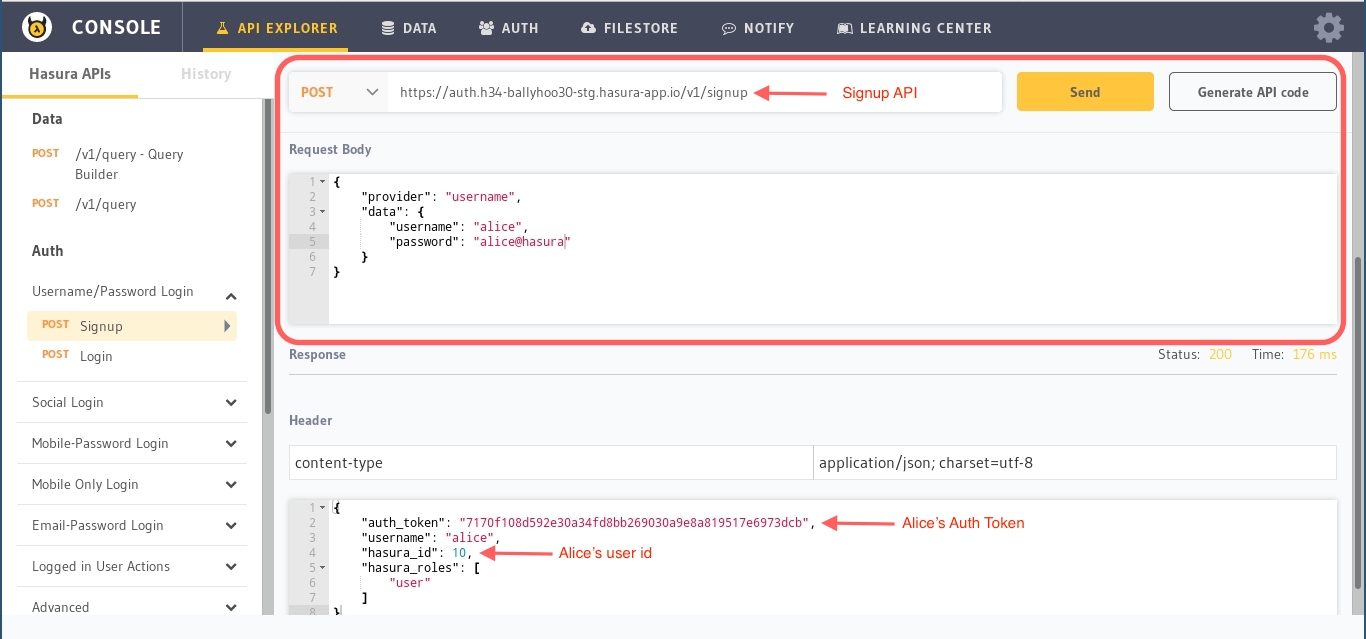Click the auth_token value in response
This screenshot has height=639, width=1366.
point(634,523)
